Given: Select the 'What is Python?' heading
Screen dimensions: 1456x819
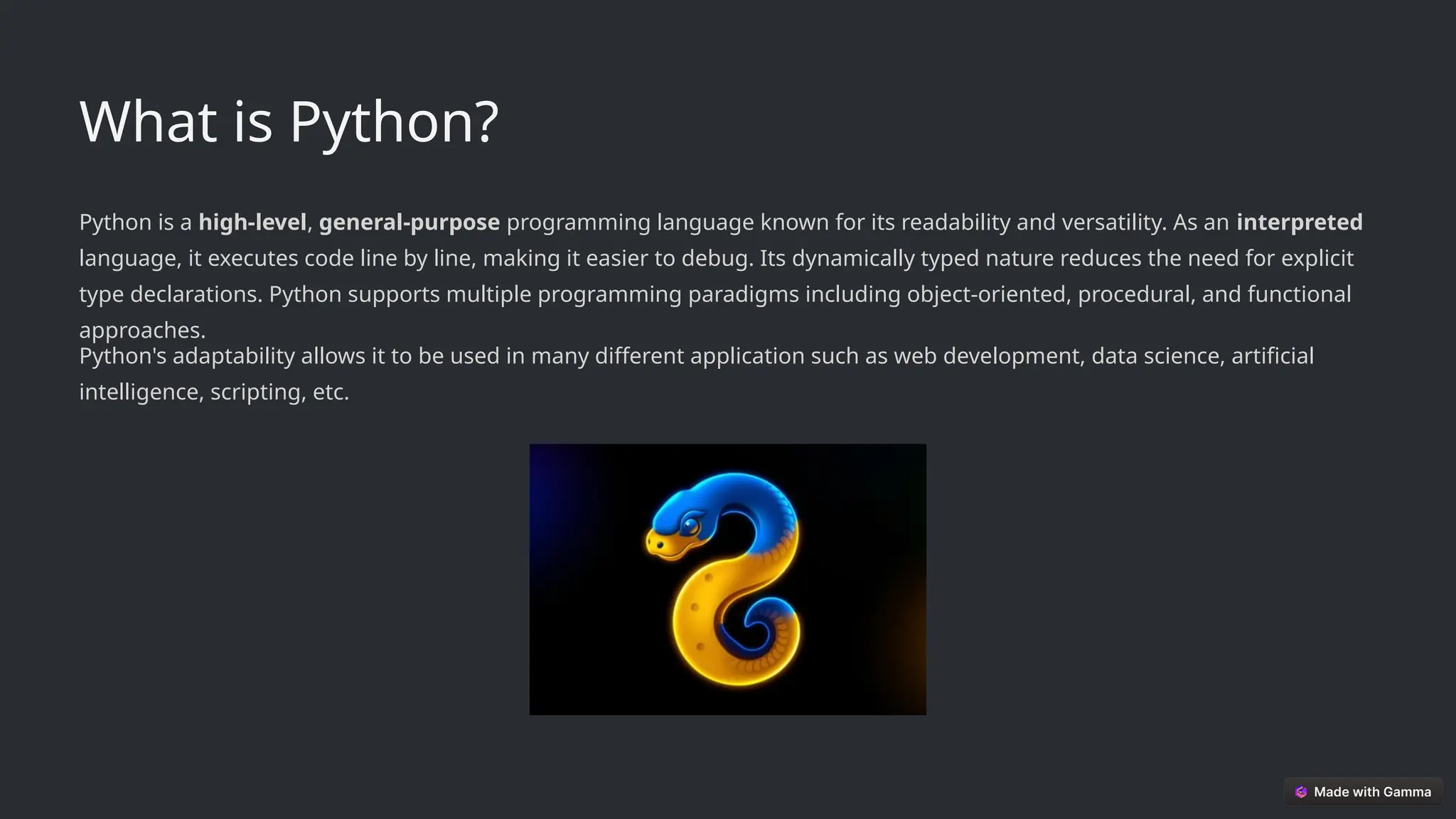Looking at the screenshot, I should tap(289, 122).
